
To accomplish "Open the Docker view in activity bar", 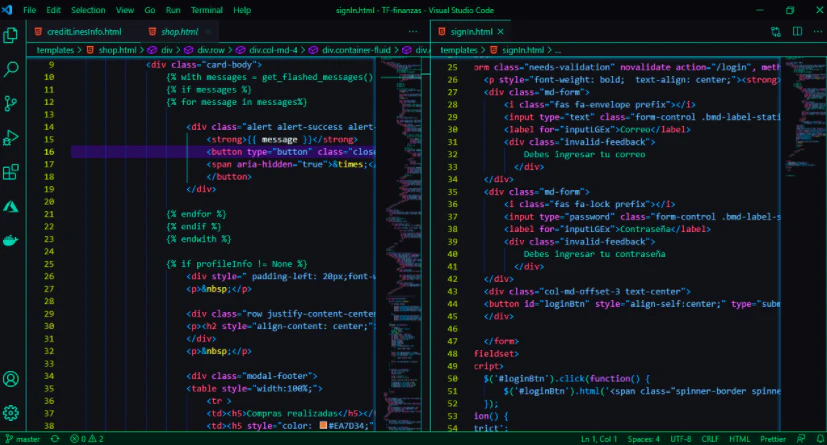I will click(x=11, y=240).
